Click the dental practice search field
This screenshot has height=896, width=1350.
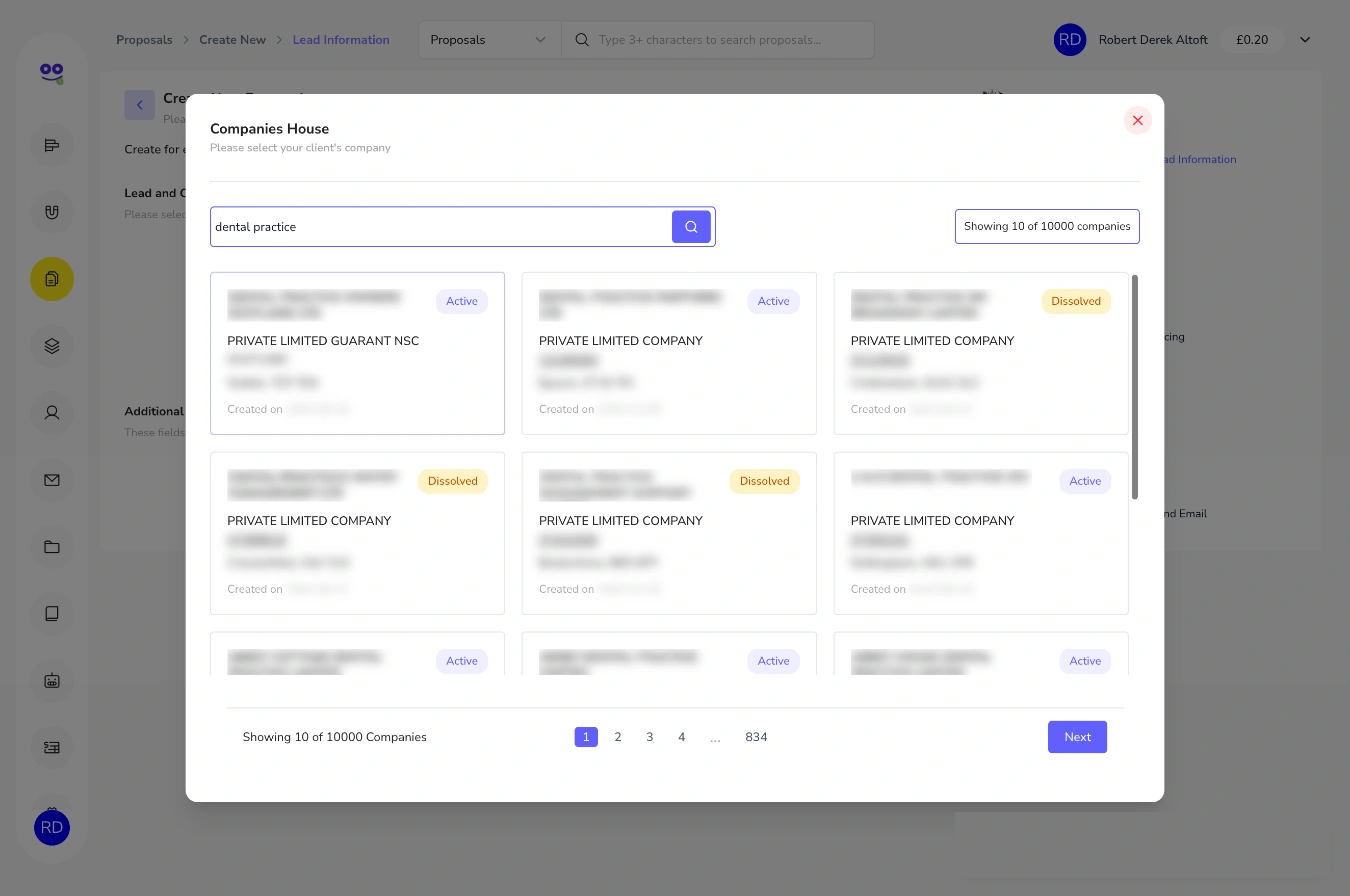pos(441,227)
